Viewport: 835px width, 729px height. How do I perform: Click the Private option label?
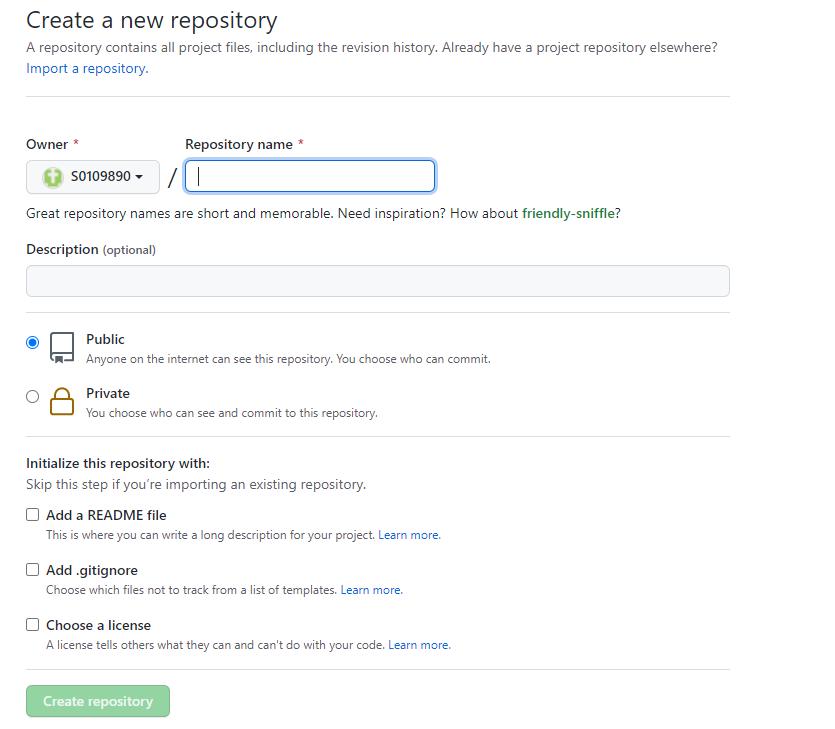click(108, 393)
